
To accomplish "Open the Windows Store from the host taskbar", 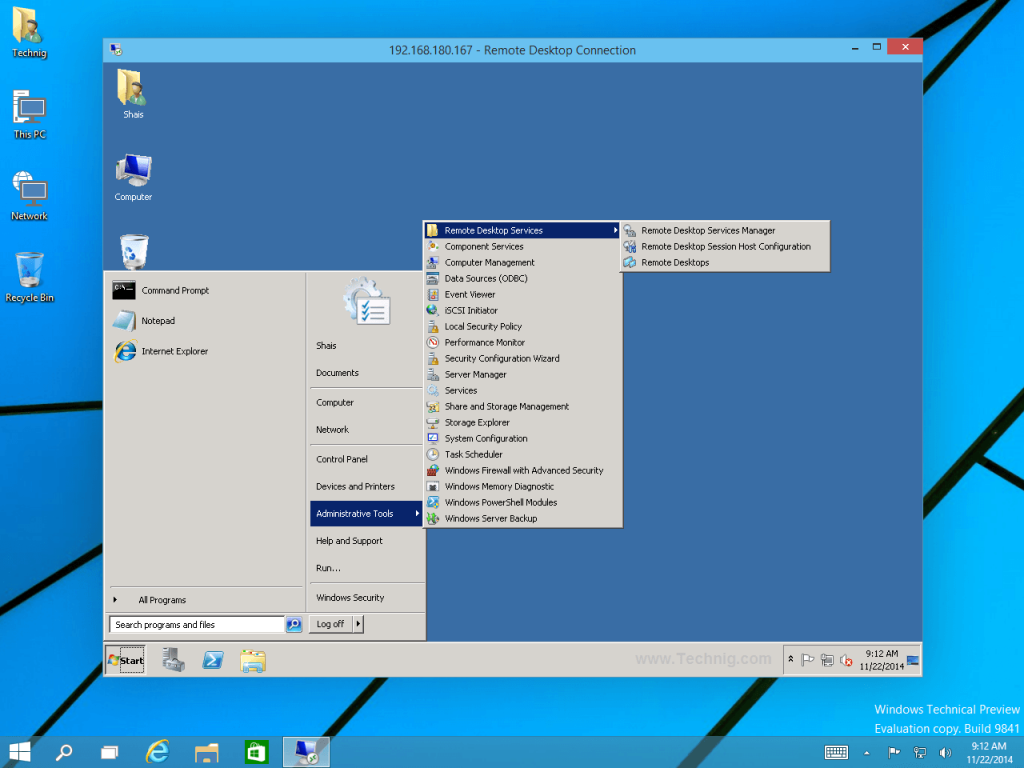I will tap(256, 751).
